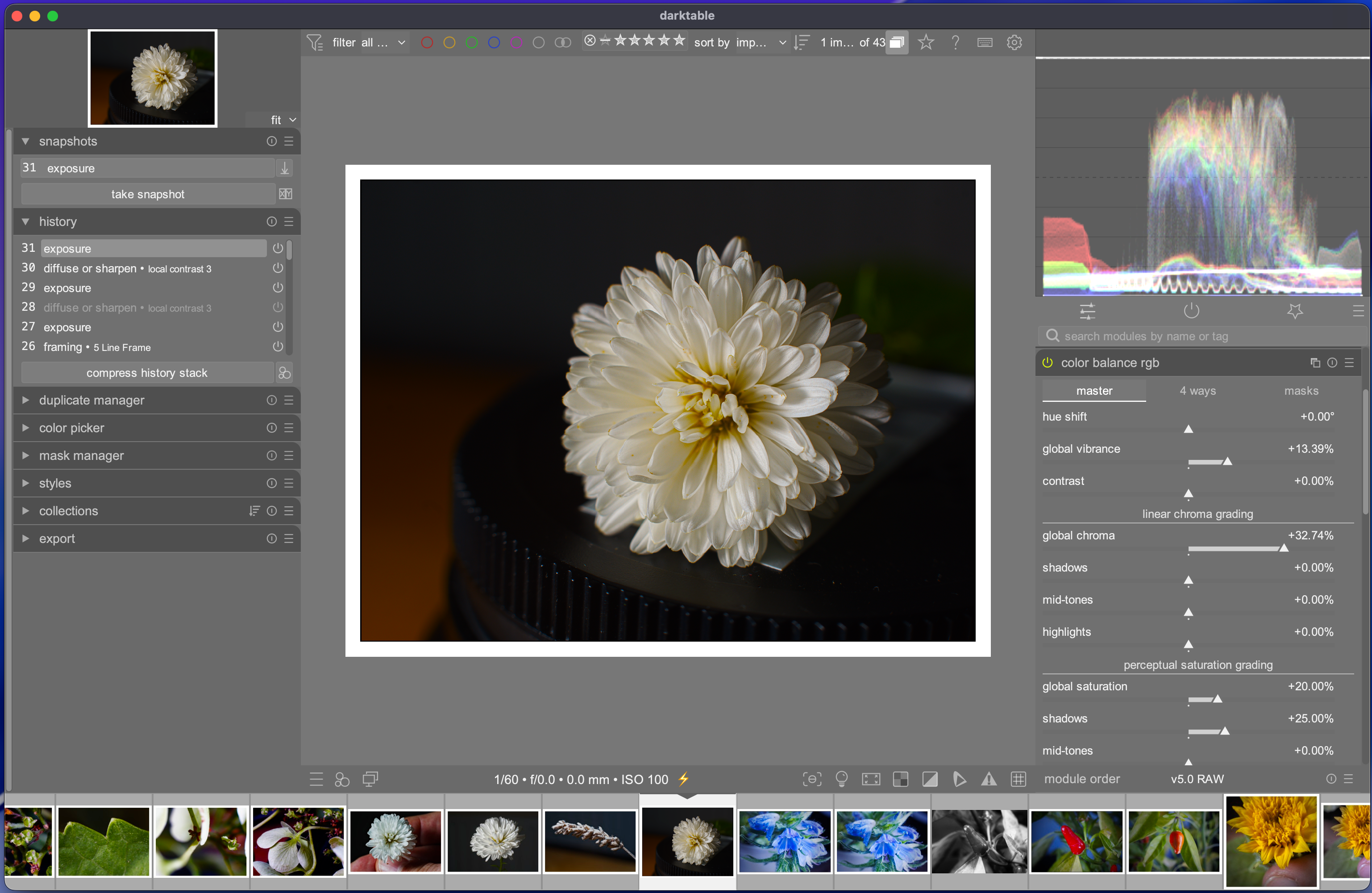Screen dimensions: 1372x893
Task: Open the global preferences gear icon
Action: 1014,42
